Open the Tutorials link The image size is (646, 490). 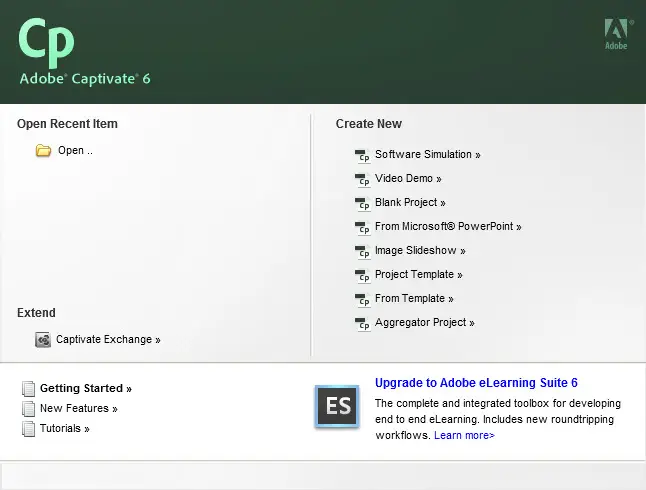click(65, 429)
